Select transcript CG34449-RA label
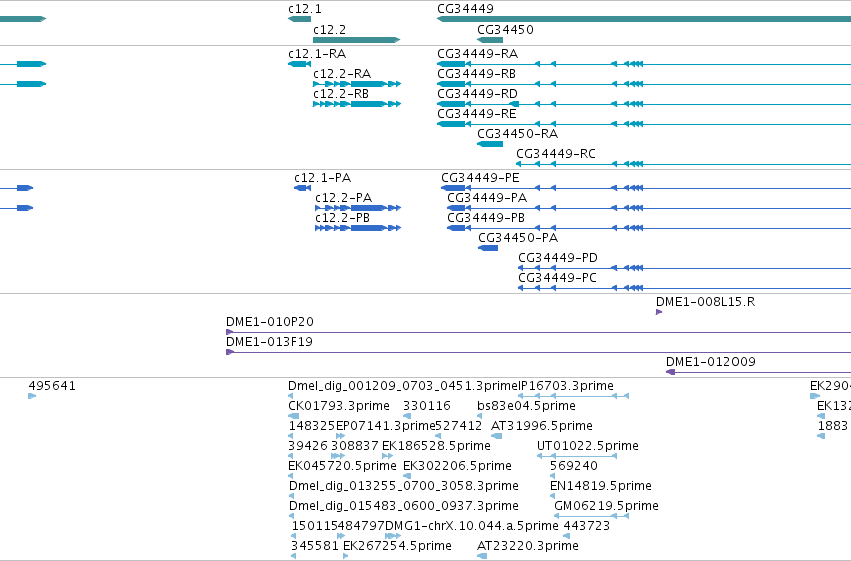Screen dimensions: 851x561 coord(478,54)
